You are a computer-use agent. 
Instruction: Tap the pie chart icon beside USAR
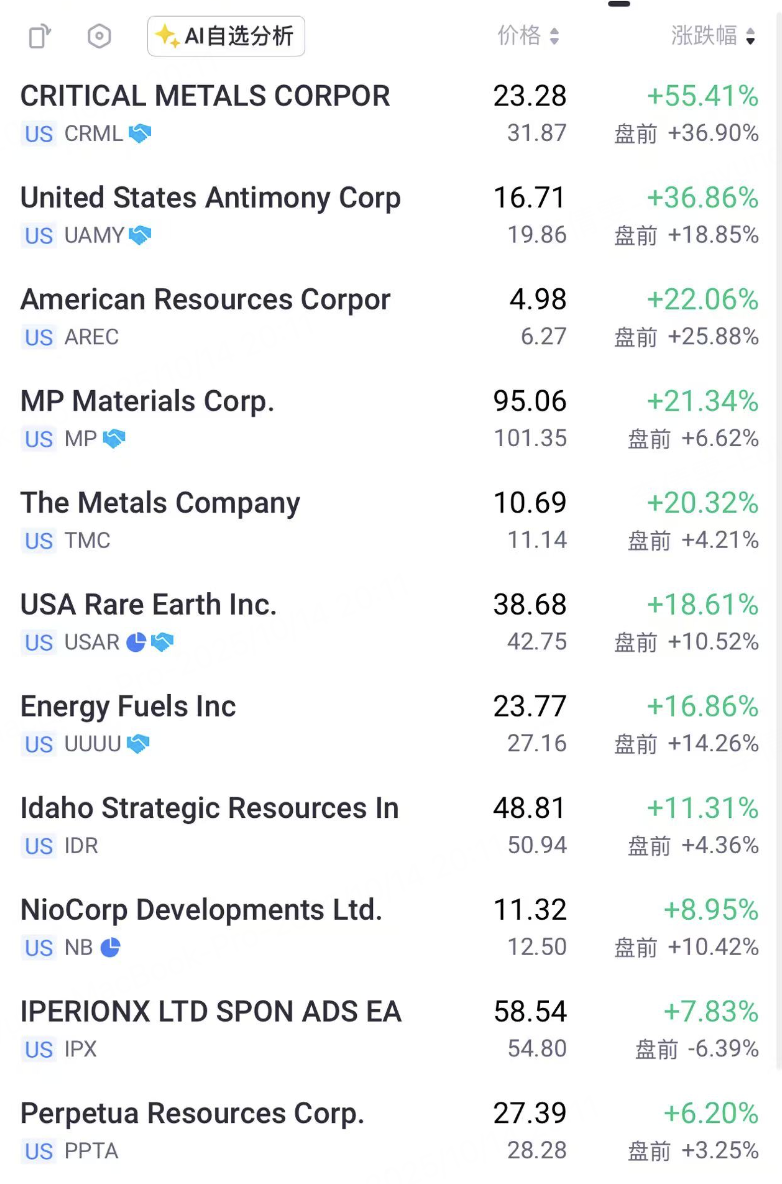(x=136, y=642)
